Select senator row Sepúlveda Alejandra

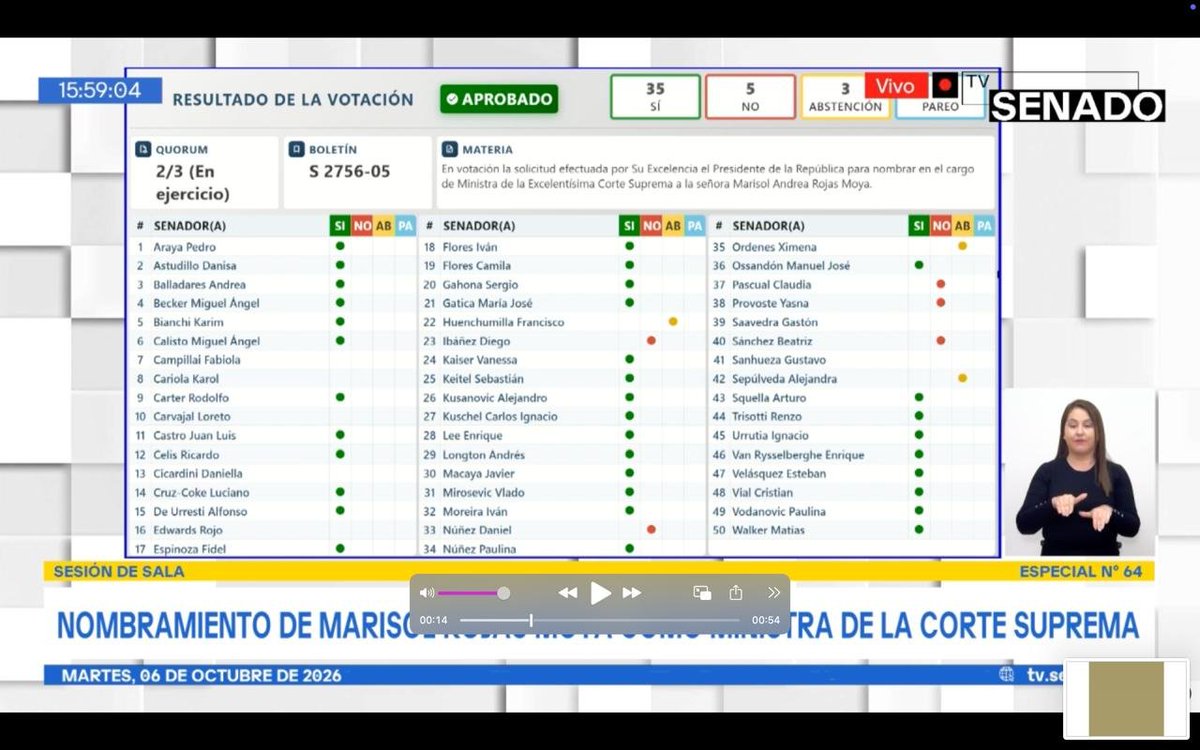852,379
